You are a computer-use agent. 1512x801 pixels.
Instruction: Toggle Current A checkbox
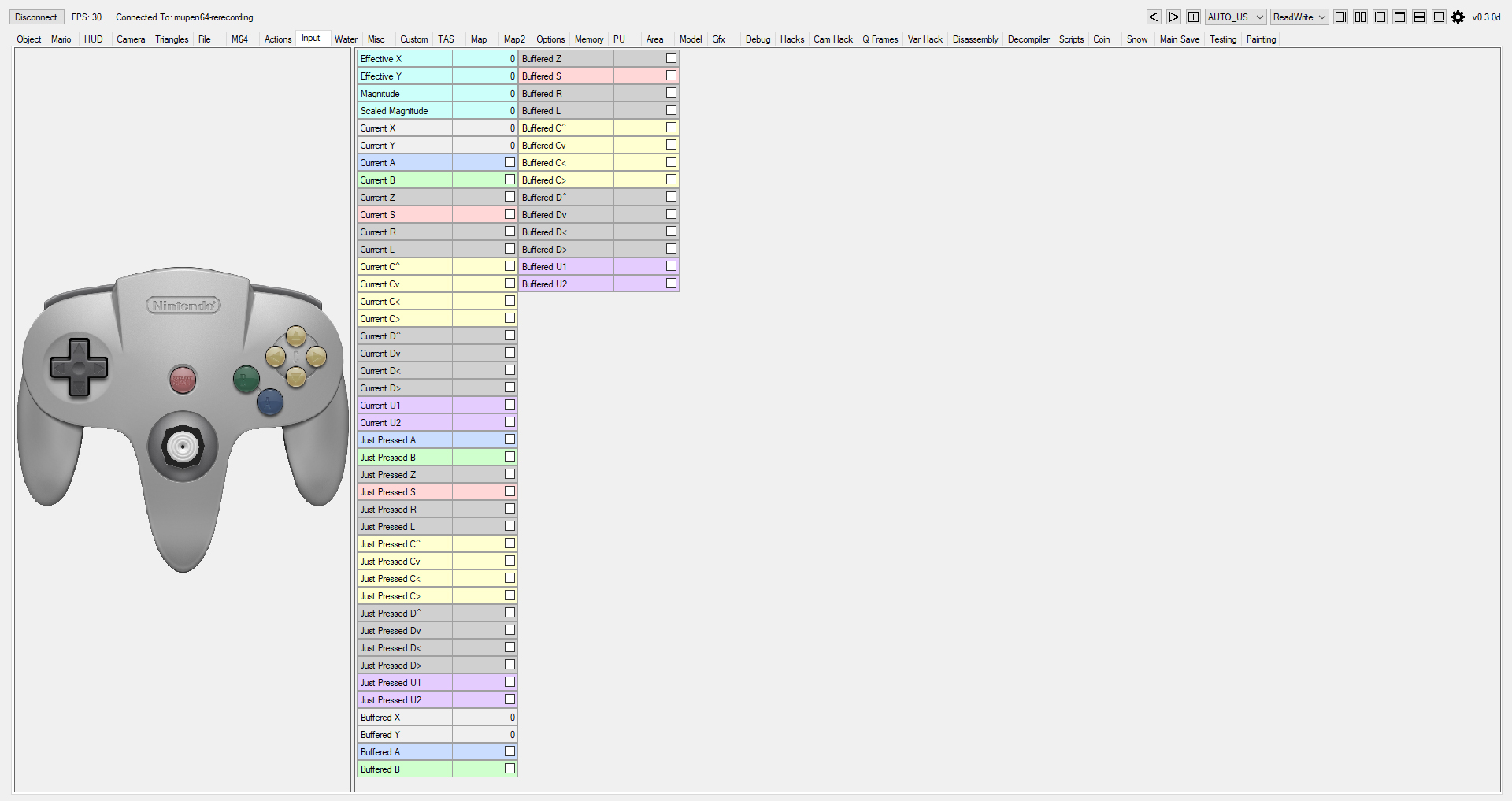510,162
